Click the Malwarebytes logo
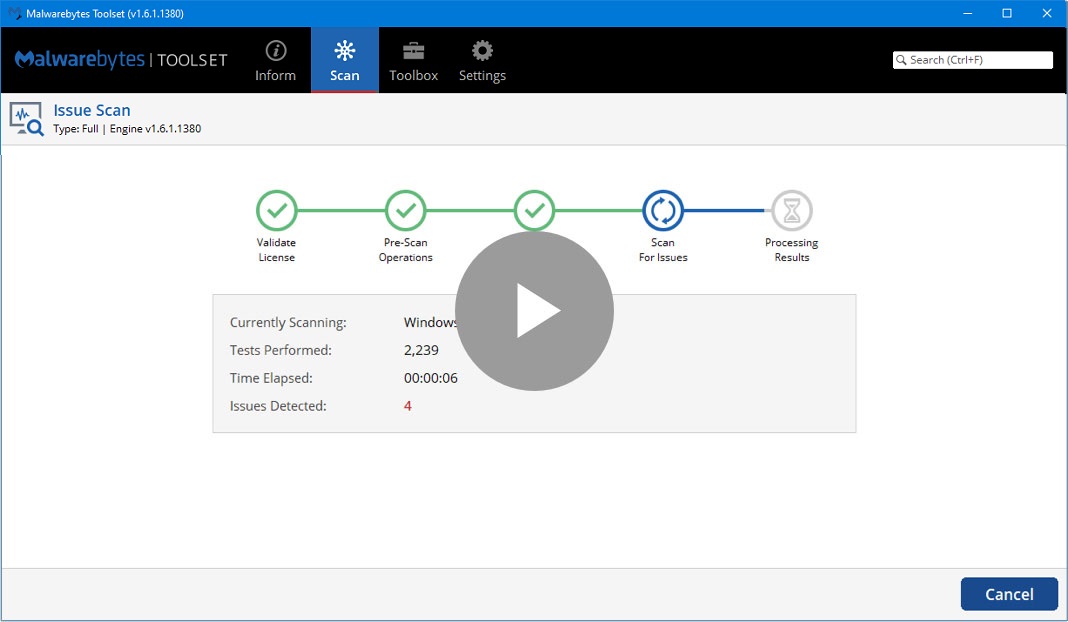Image resolution: width=1068 pixels, height=622 pixels. [119, 60]
